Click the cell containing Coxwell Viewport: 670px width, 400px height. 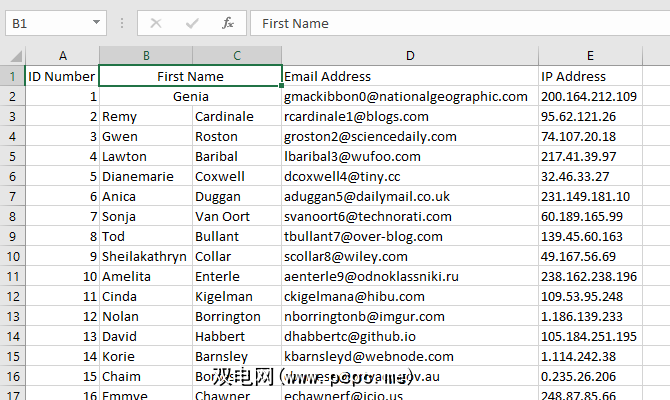(x=237, y=176)
